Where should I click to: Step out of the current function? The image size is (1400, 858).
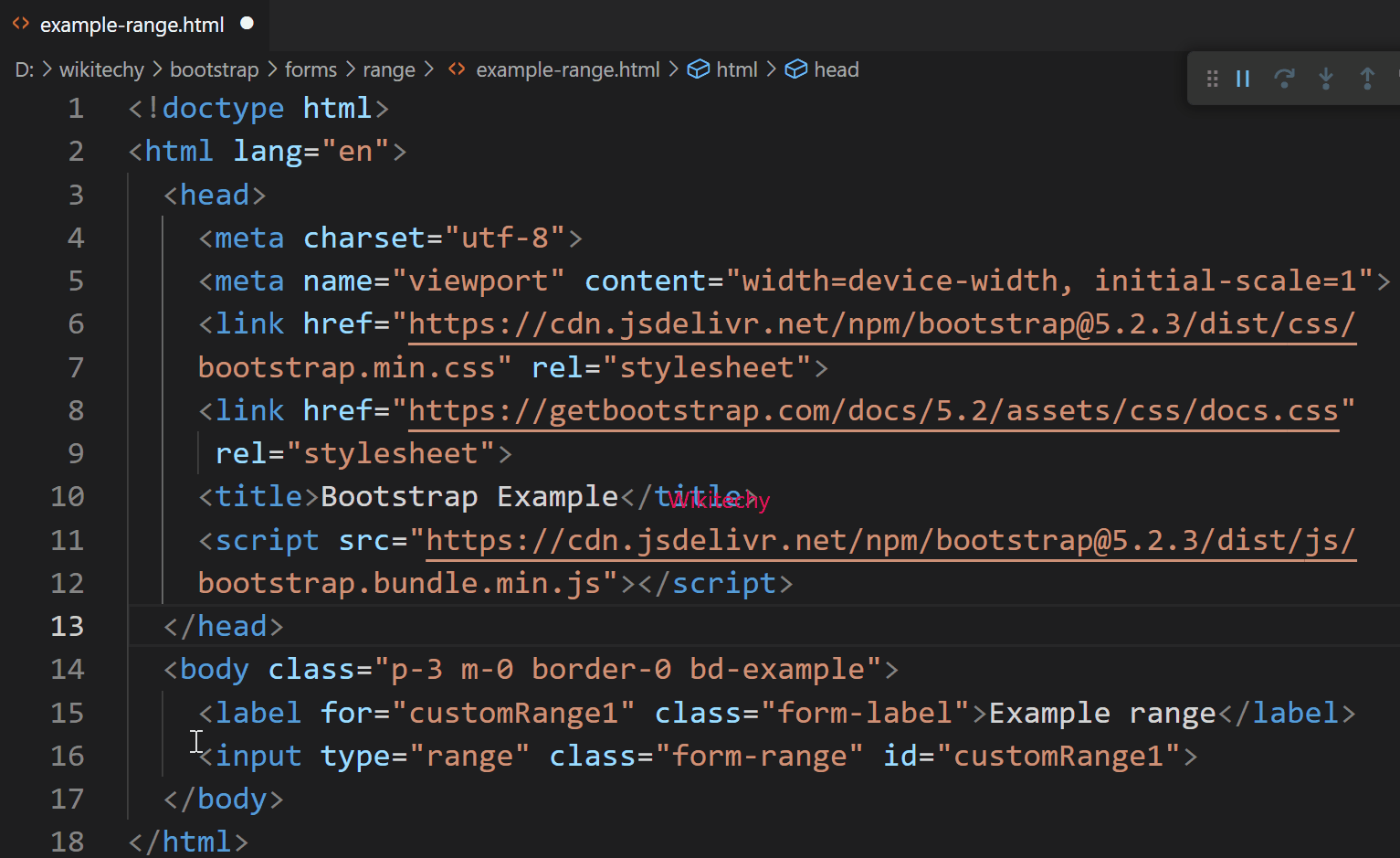pos(1367,79)
